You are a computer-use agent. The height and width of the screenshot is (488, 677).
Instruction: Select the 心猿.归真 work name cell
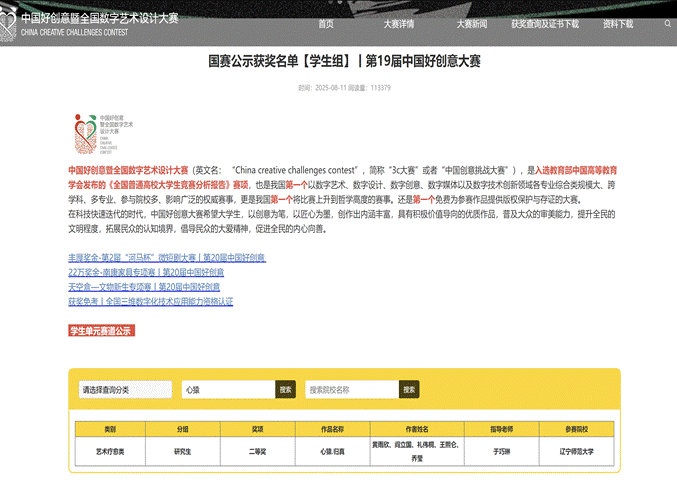coord(332,451)
